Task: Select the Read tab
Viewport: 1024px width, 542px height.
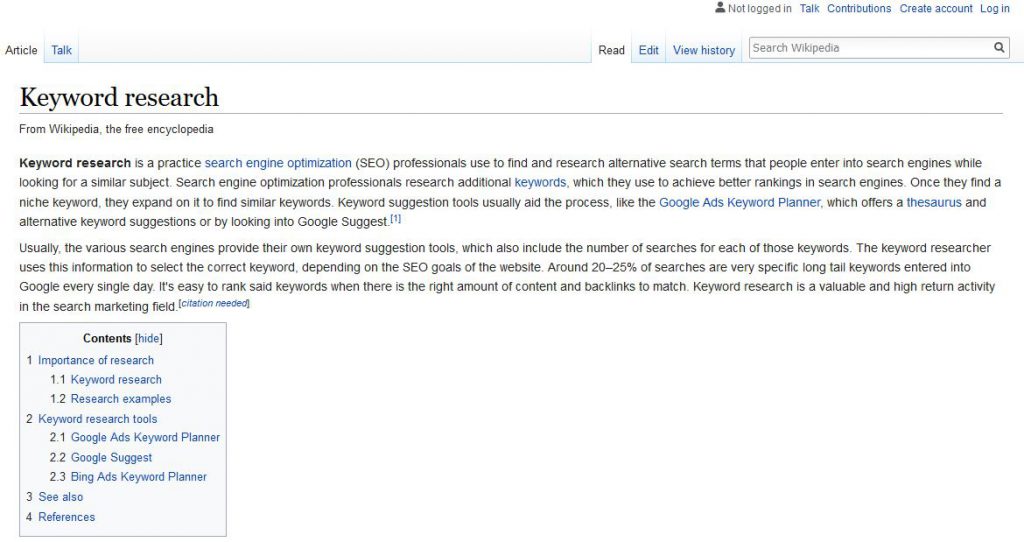Action: click(x=611, y=50)
